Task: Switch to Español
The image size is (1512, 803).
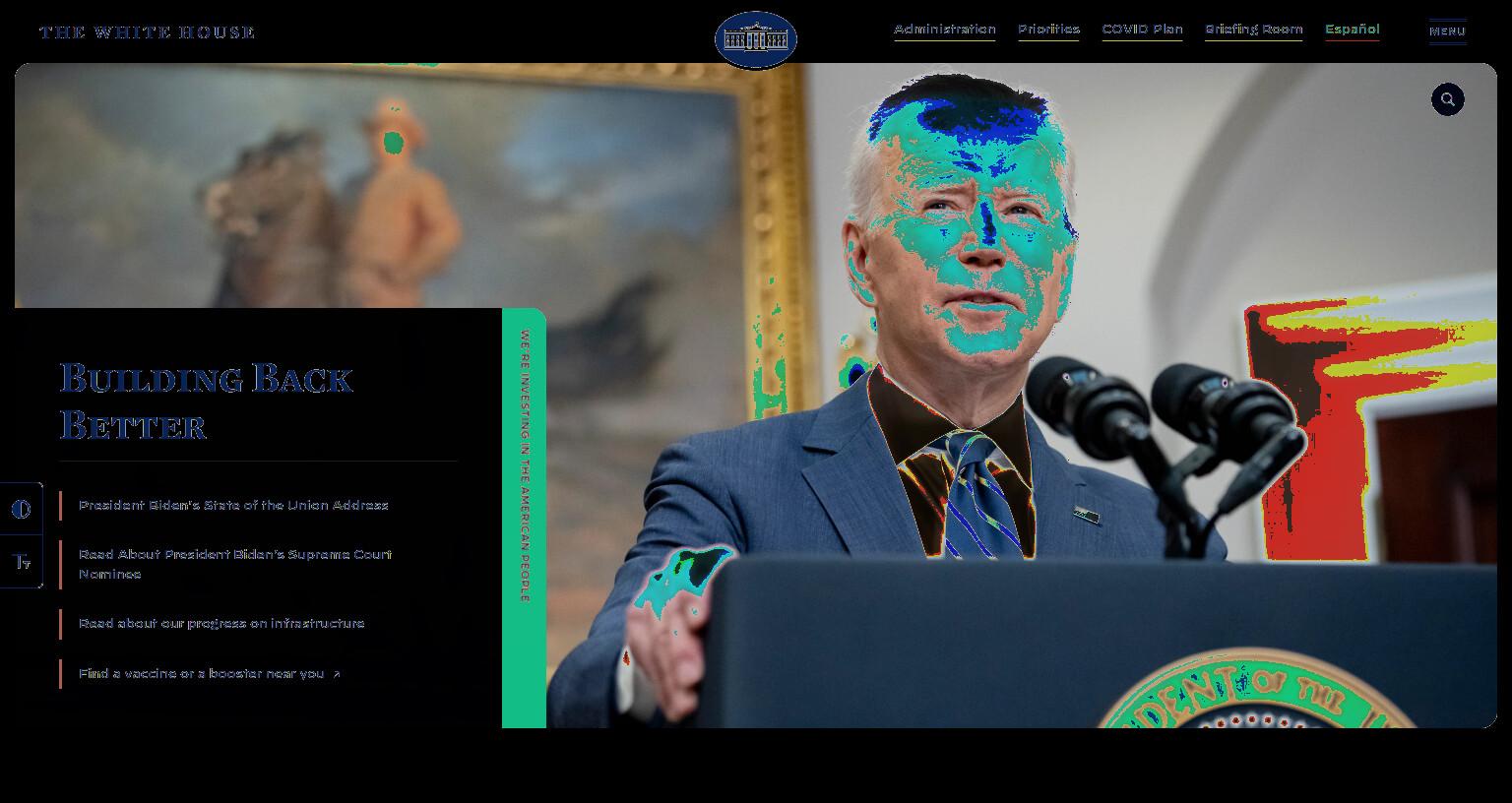Action: pos(1352,30)
